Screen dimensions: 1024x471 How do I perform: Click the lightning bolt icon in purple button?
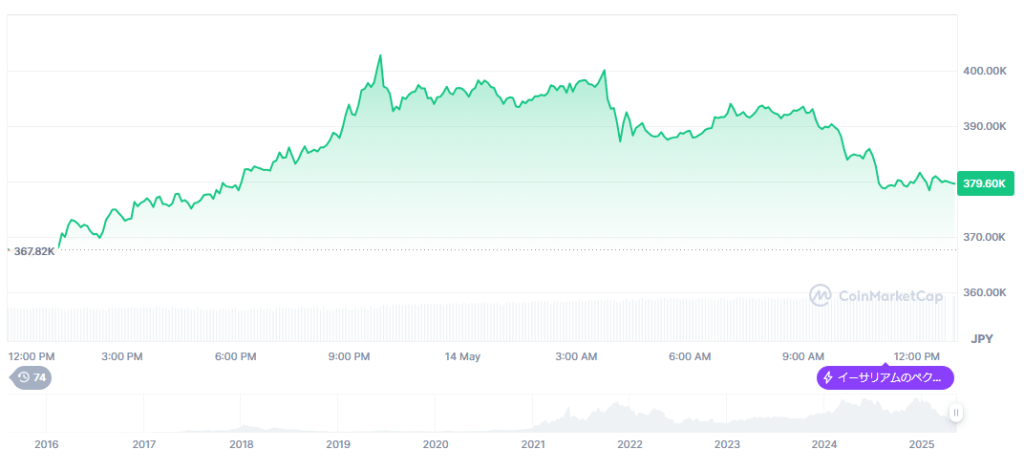(x=828, y=378)
